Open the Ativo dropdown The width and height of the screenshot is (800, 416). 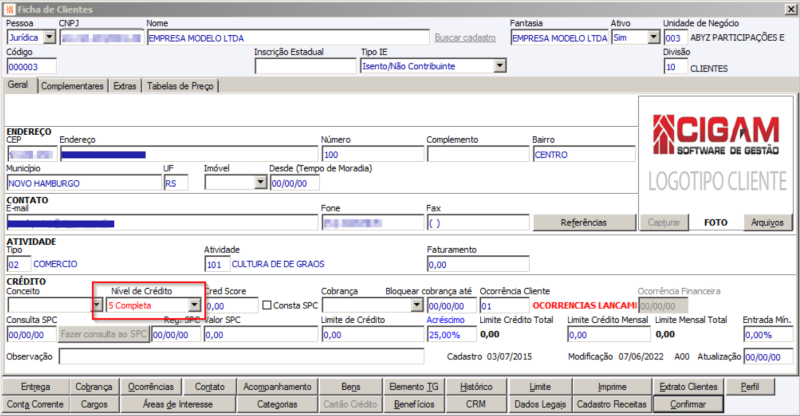click(654, 37)
